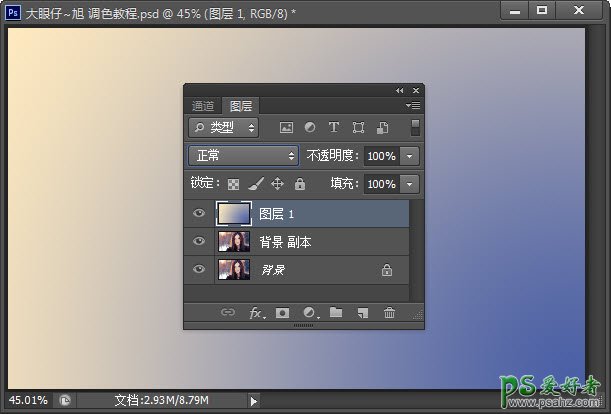
Task: Open the 类型 filter type dropdown
Action: 223,128
